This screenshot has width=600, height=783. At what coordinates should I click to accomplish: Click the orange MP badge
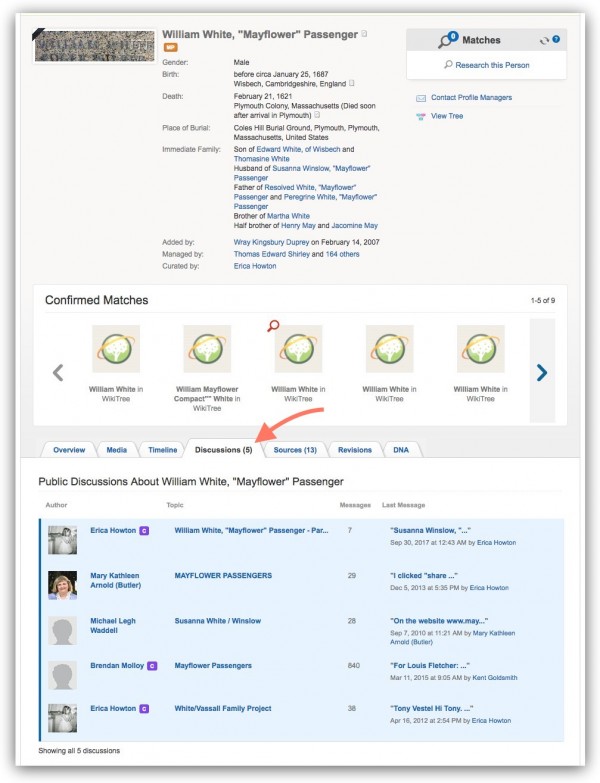[x=171, y=47]
